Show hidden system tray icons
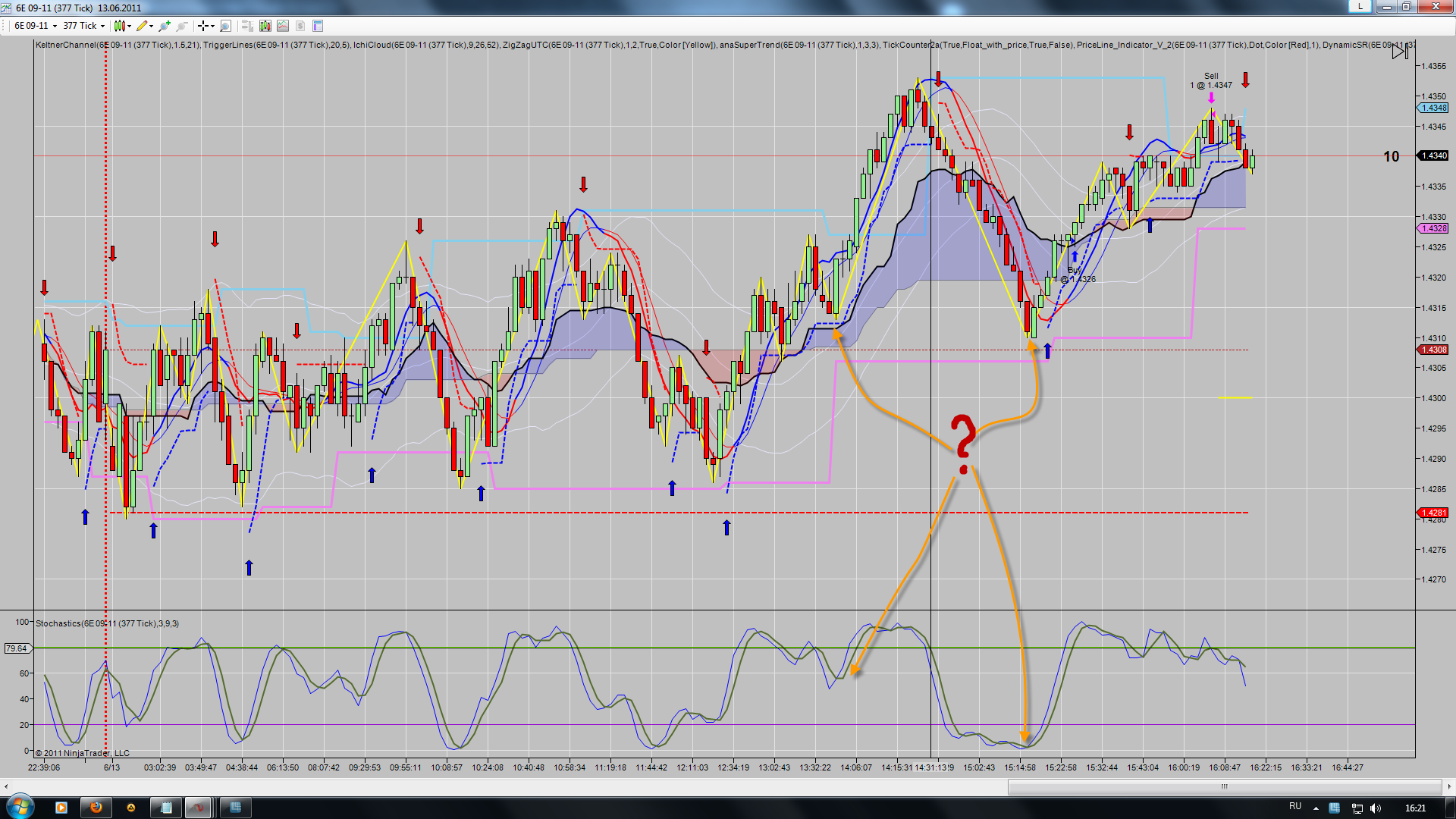Image resolution: width=1456 pixels, height=819 pixels. pos(1316,808)
